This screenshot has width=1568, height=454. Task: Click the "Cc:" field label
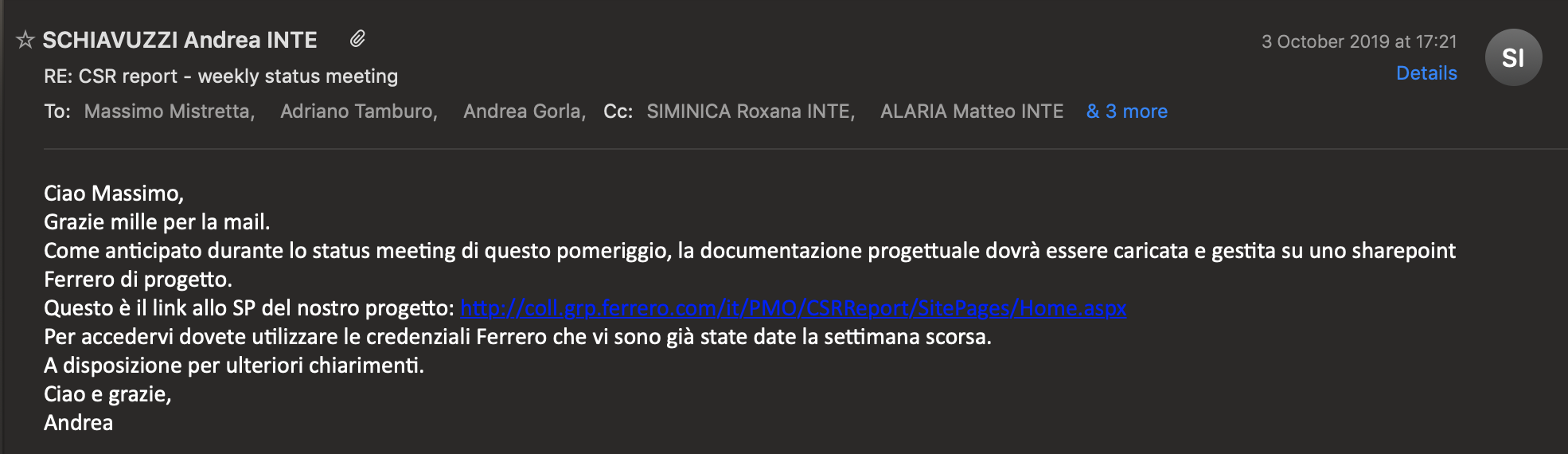tap(618, 112)
